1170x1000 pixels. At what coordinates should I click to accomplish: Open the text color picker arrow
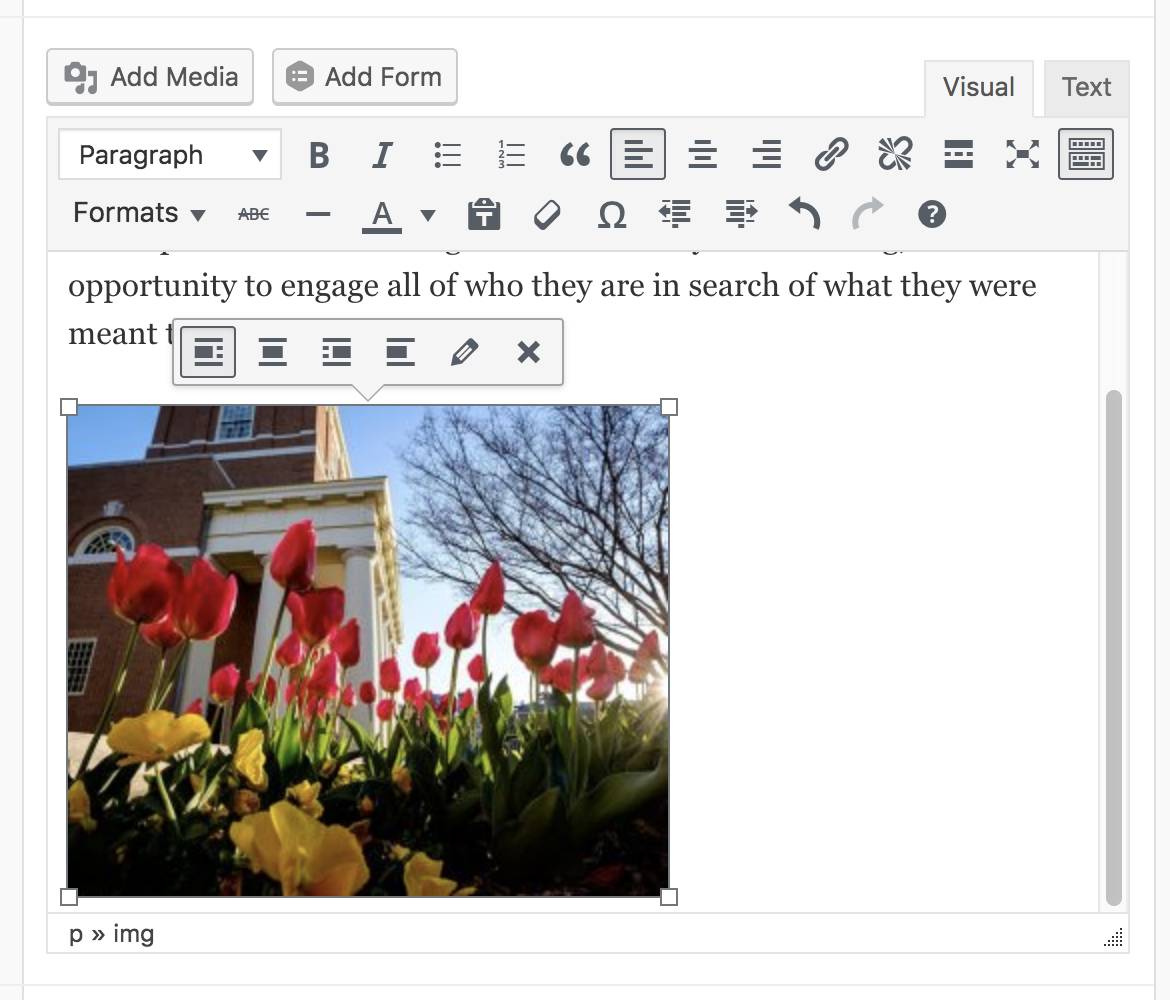click(x=428, y=215)
